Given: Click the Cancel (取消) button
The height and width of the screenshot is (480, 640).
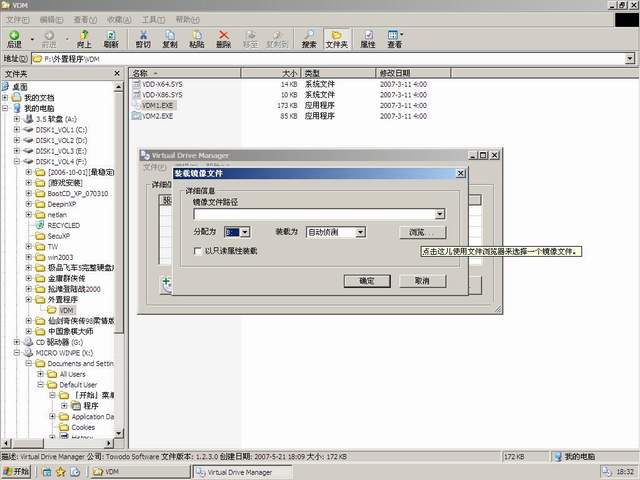Looking at the screenshot, I should point(429,282).
